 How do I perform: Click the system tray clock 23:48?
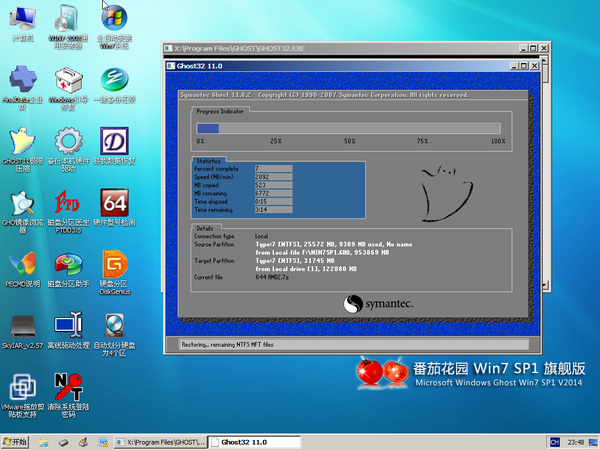[576, 442]
